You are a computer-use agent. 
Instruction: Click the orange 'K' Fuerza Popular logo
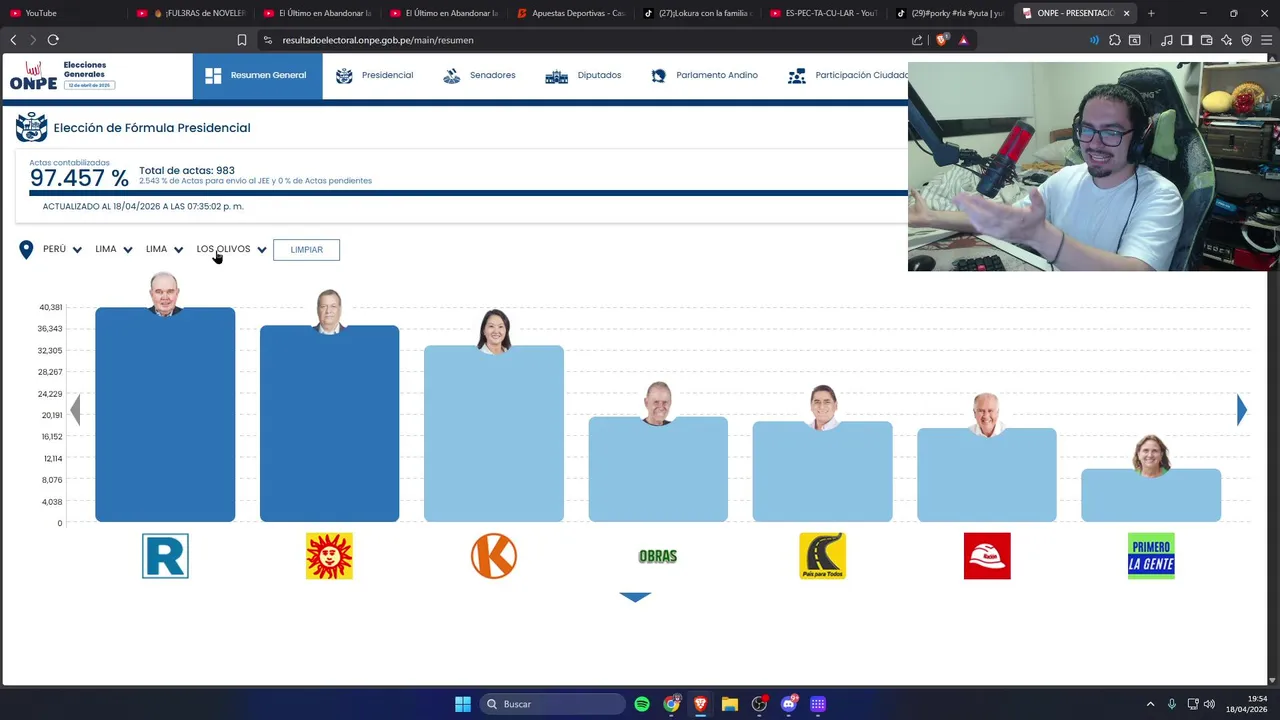coord(494,556)
